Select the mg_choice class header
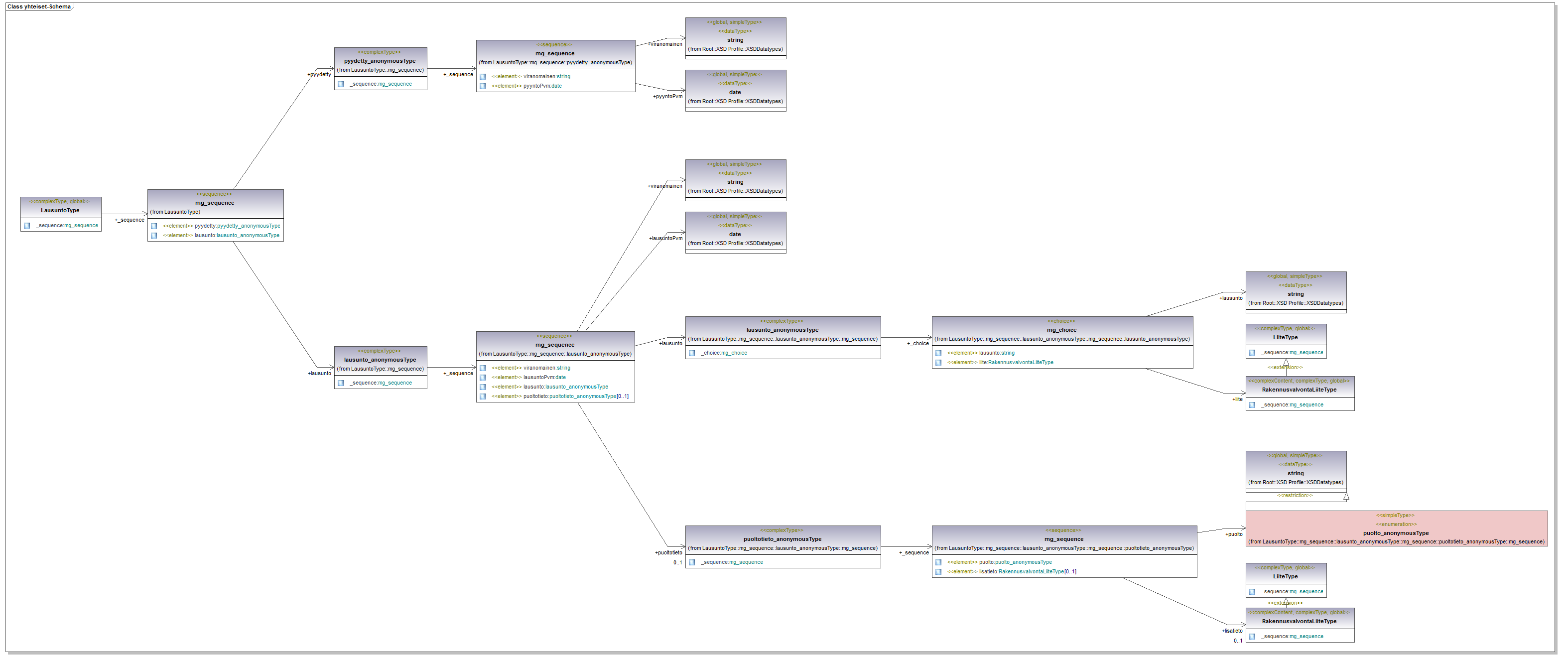The width and height of the screenshot is (1568, 662). pyautogui.click(x=1061, y=330)
